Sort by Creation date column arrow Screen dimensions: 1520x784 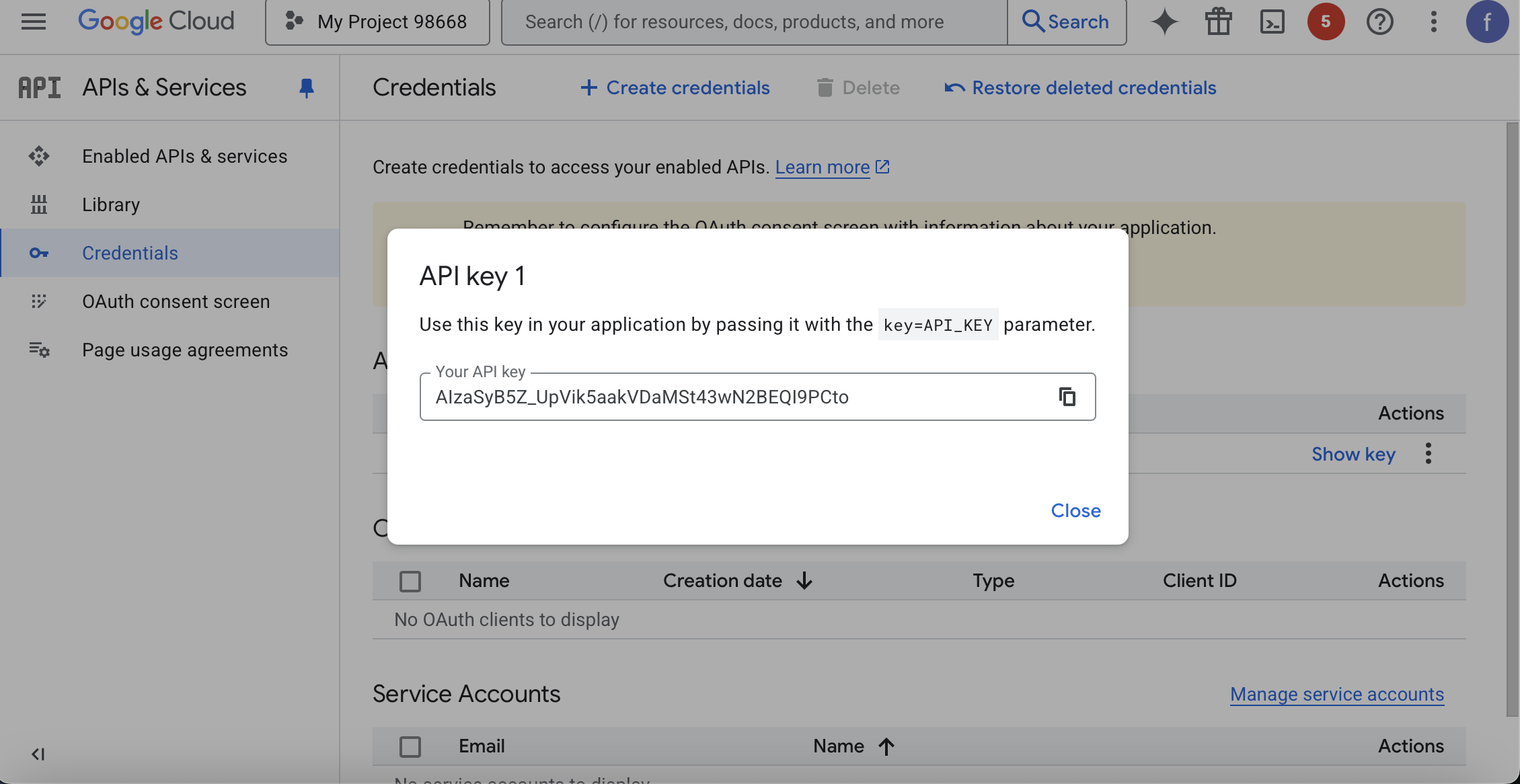[x=804, y=581]
